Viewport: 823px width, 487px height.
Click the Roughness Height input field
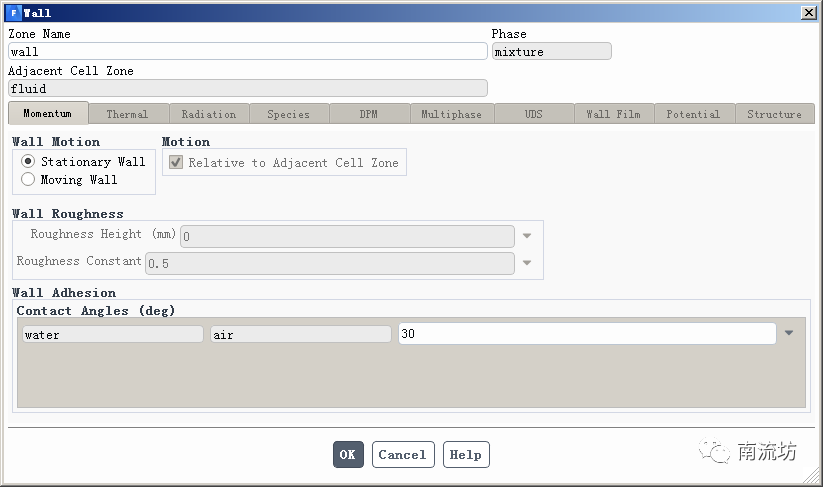coord(347,236)
